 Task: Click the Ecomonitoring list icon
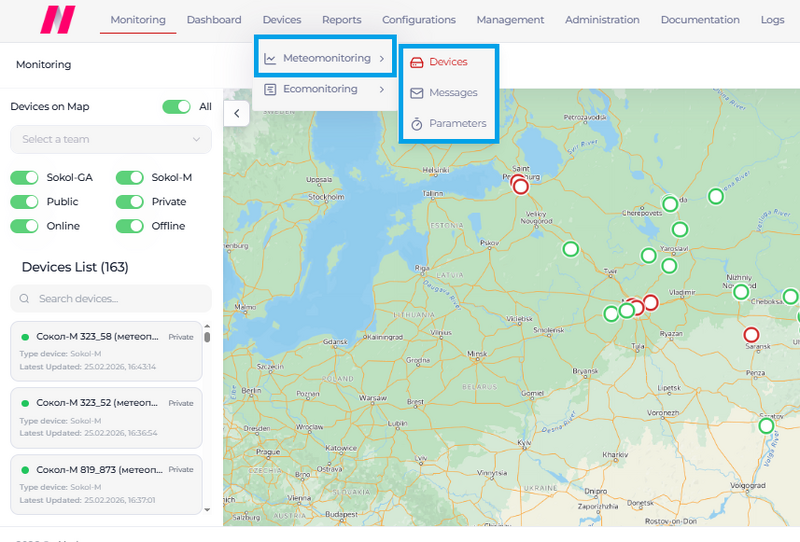[270, 89]
